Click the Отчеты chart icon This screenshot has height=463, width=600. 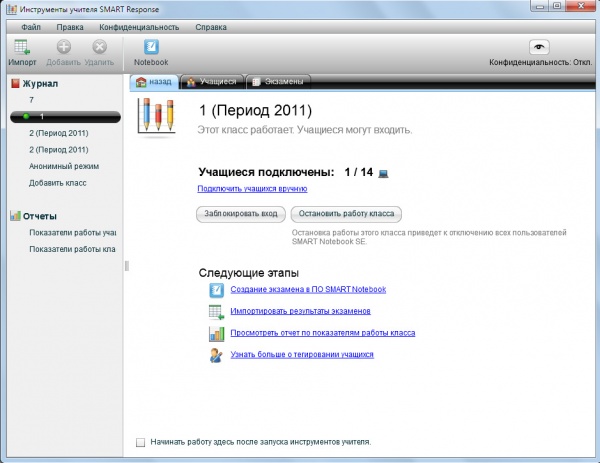[x=15, y=216]
